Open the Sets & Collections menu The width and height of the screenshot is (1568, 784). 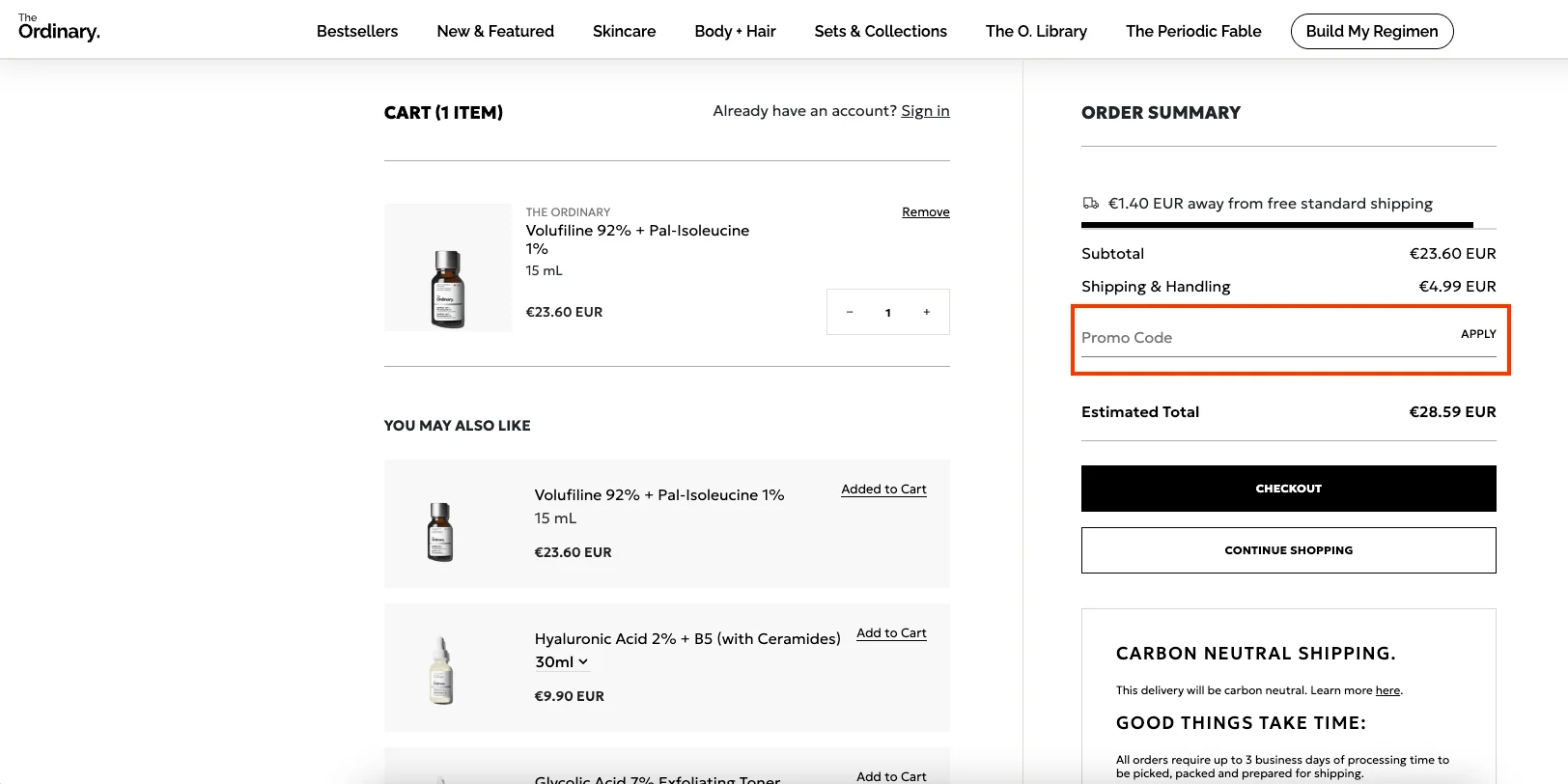881,31
